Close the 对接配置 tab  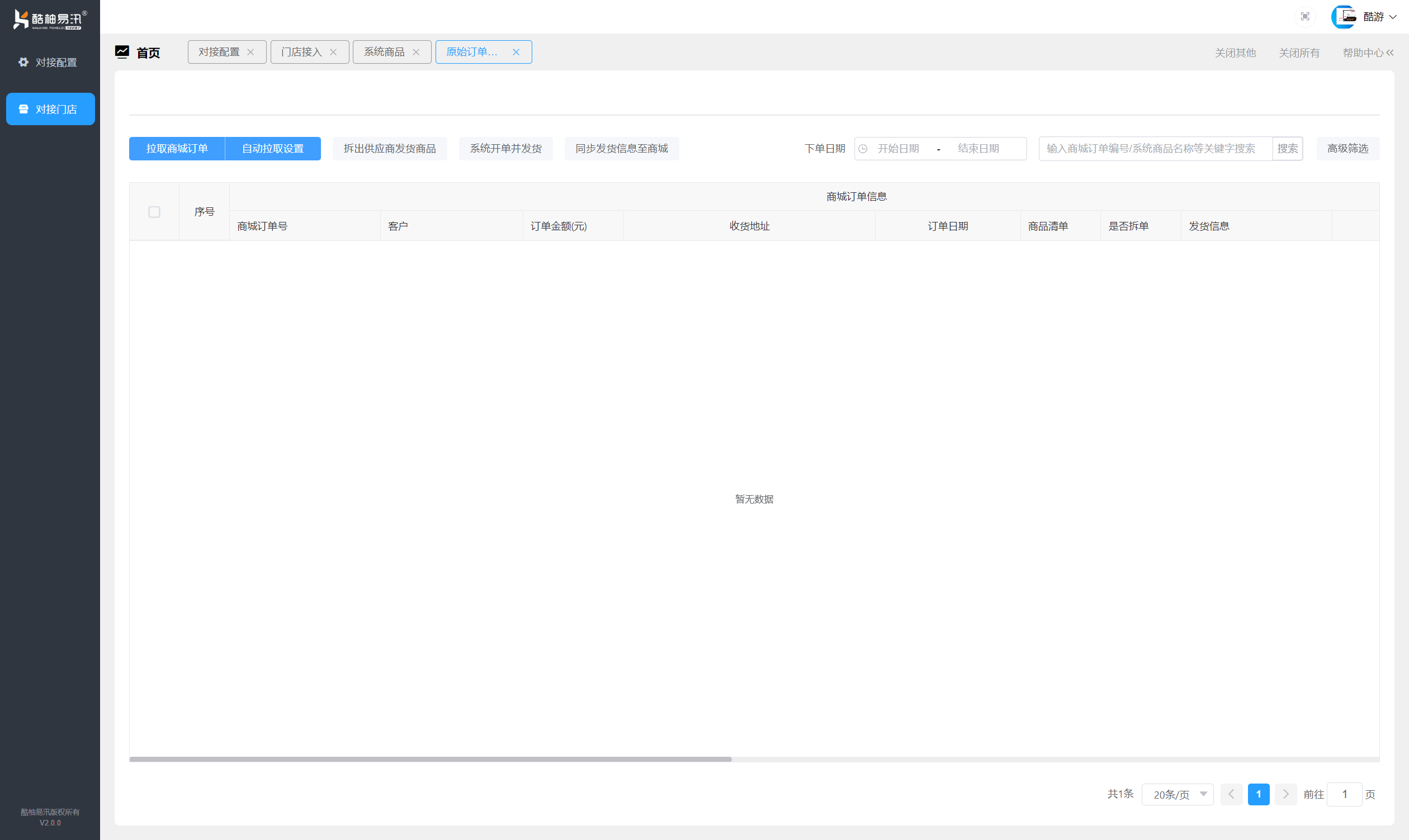click(x=250, y=52)
